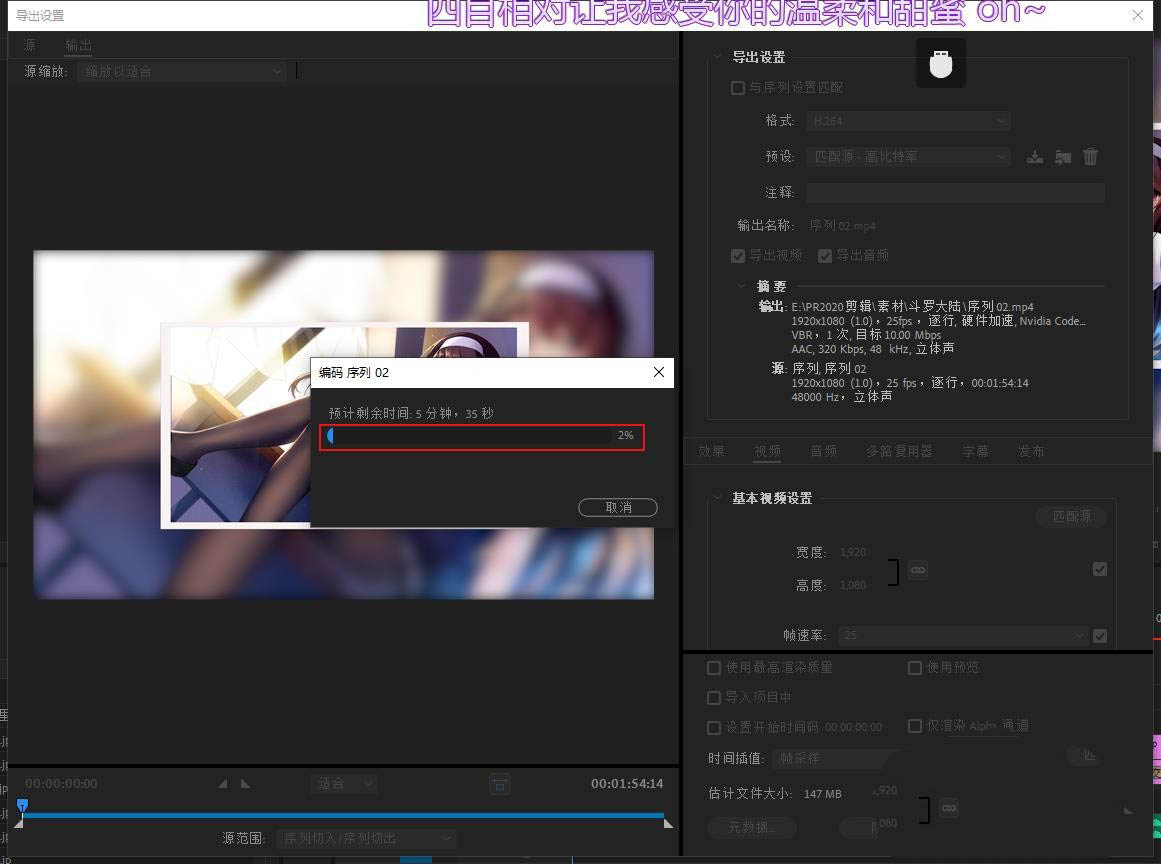Click the encoding progress bar
Viewport: 1161px width, 864px height.
(x=470, y=436)
